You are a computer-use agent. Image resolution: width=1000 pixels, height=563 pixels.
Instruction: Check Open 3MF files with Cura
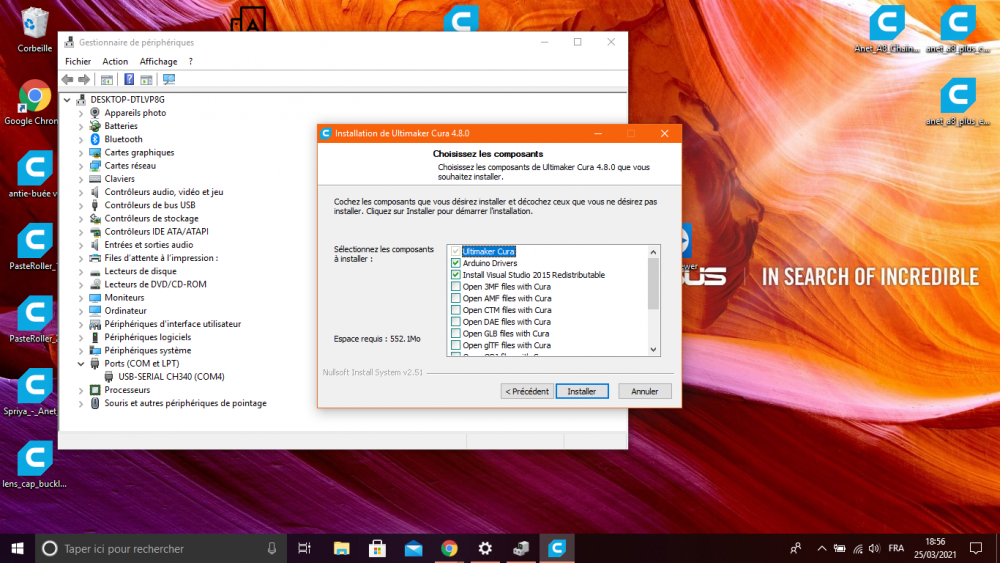click(x=455, y=286)
